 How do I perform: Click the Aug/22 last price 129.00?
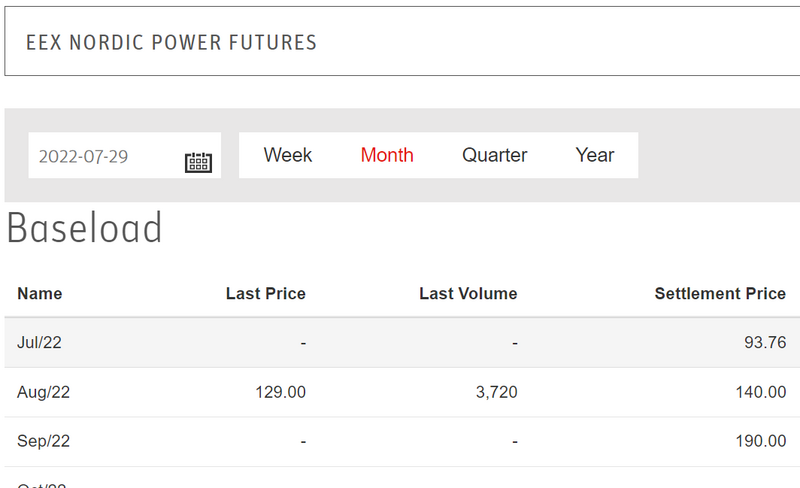click(281, 392)
